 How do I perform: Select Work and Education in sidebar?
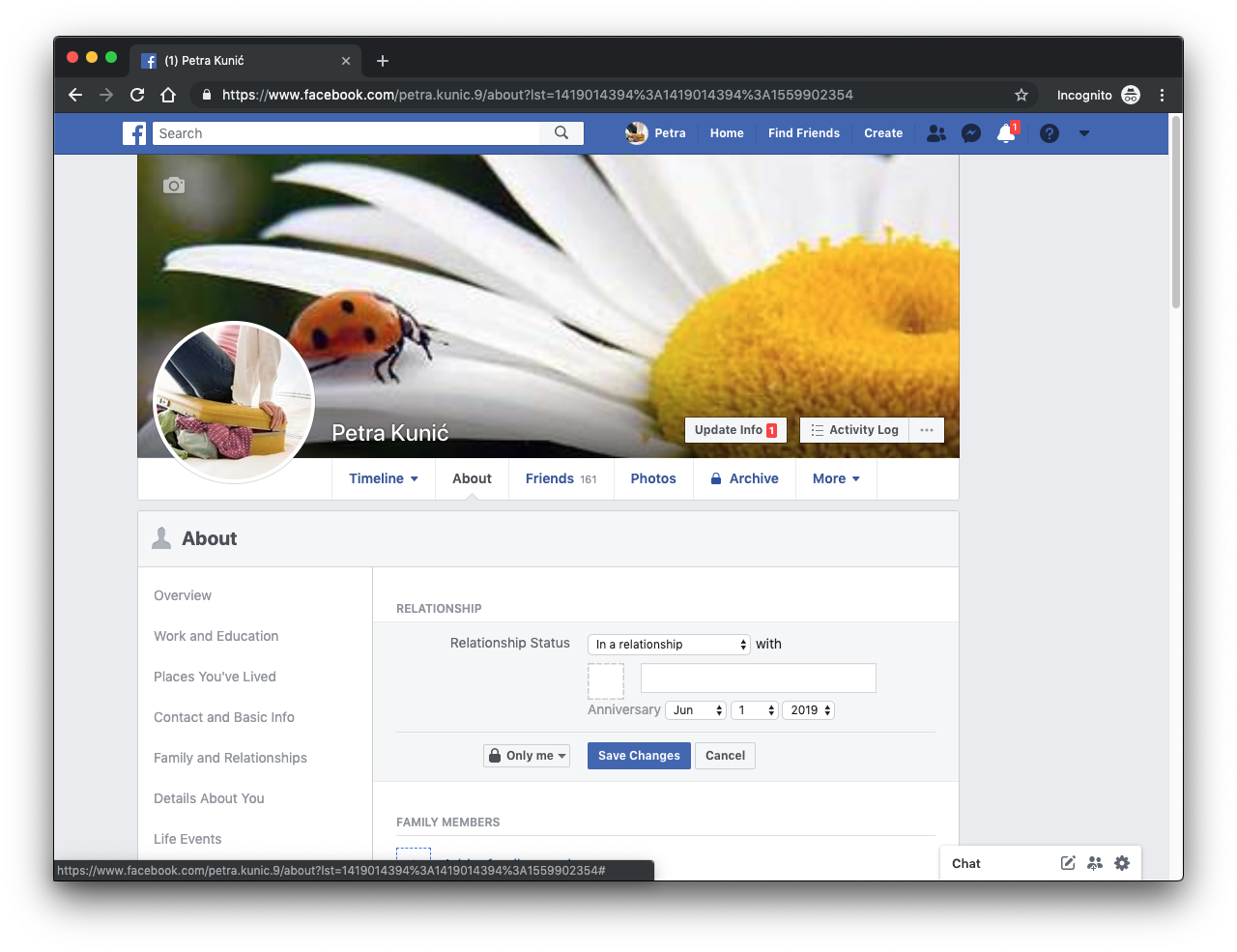pos(216,636)
